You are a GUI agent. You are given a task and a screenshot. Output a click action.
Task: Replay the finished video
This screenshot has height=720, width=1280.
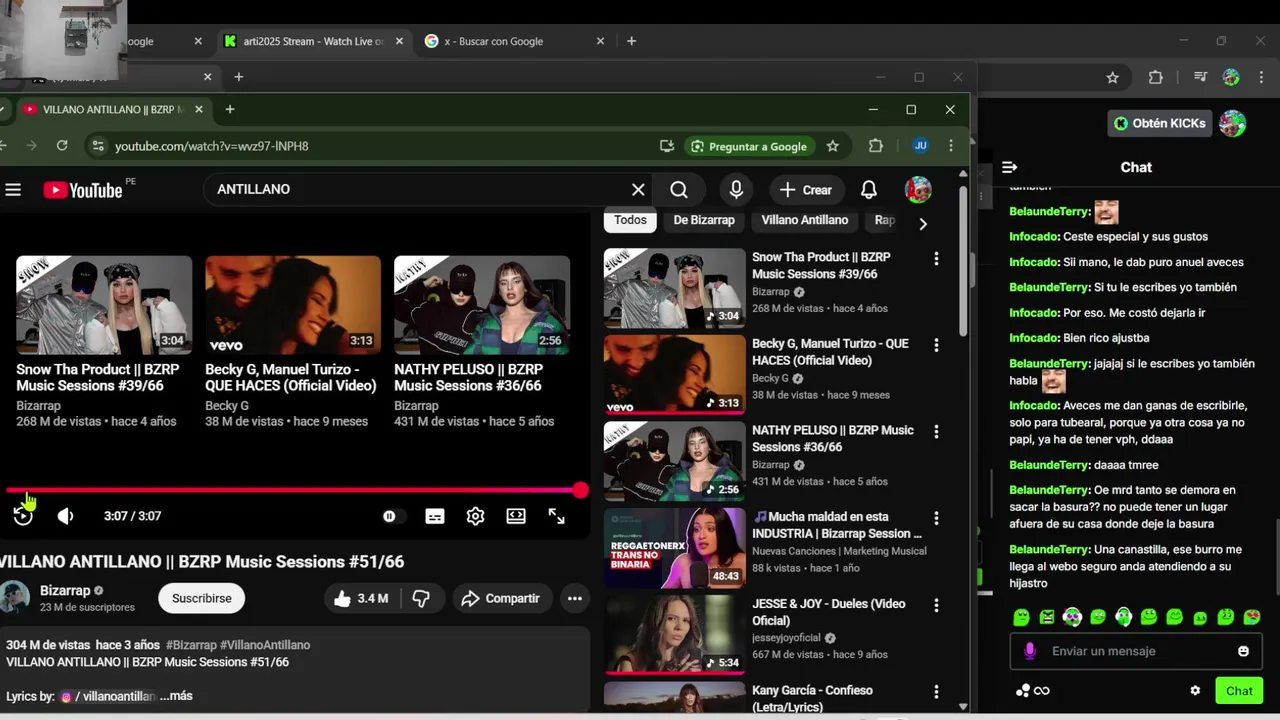pos(23,516)
